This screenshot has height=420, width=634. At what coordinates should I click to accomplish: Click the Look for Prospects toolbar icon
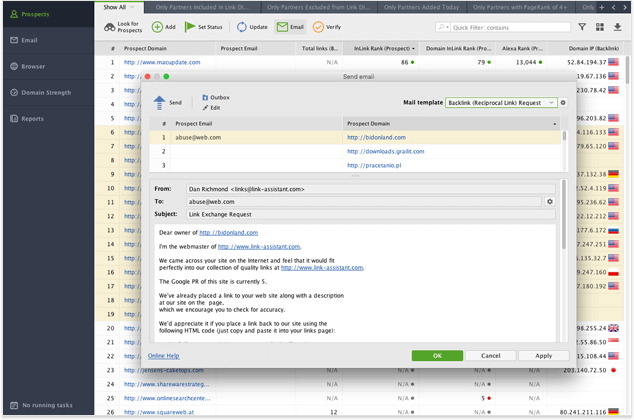[110, 27]
